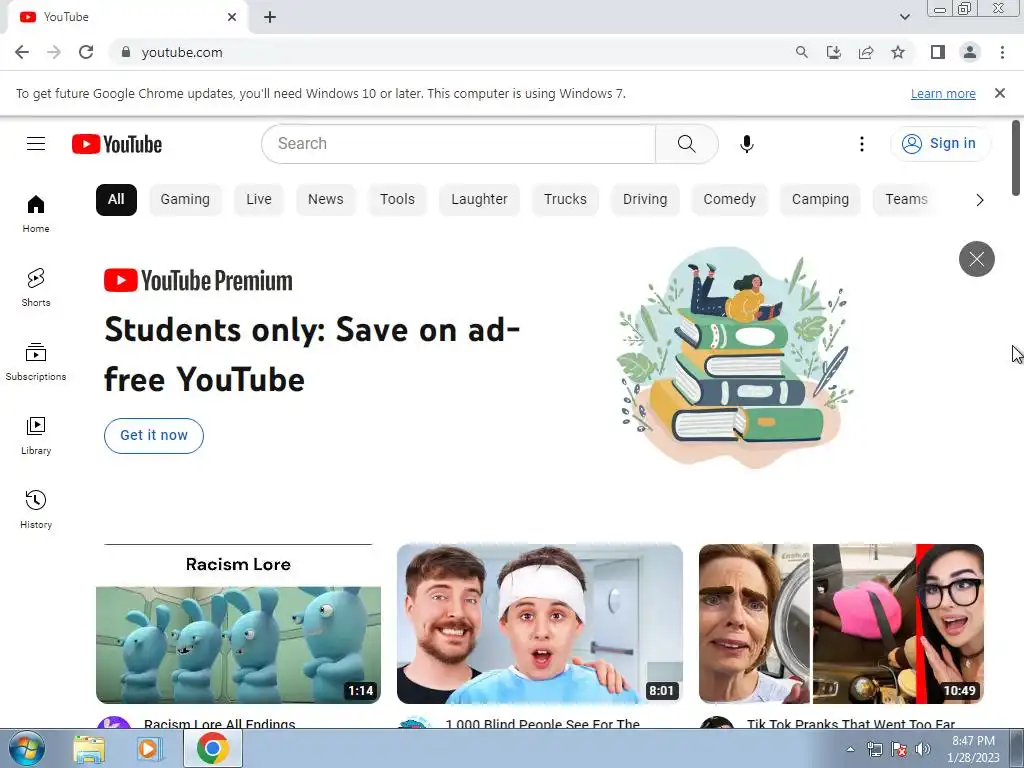1024x768 pixels.
Task: Select the News filter chip
Action: 325,200
